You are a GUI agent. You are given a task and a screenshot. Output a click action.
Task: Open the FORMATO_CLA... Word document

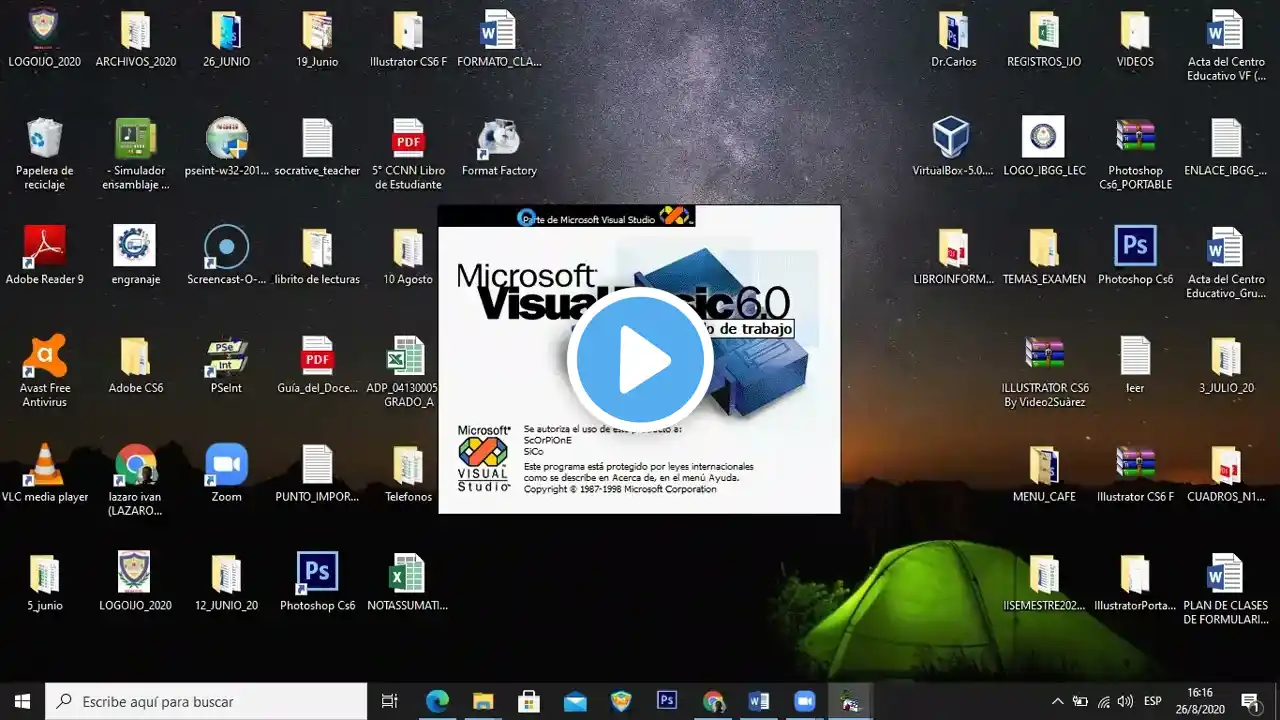[x=498, y=31]
